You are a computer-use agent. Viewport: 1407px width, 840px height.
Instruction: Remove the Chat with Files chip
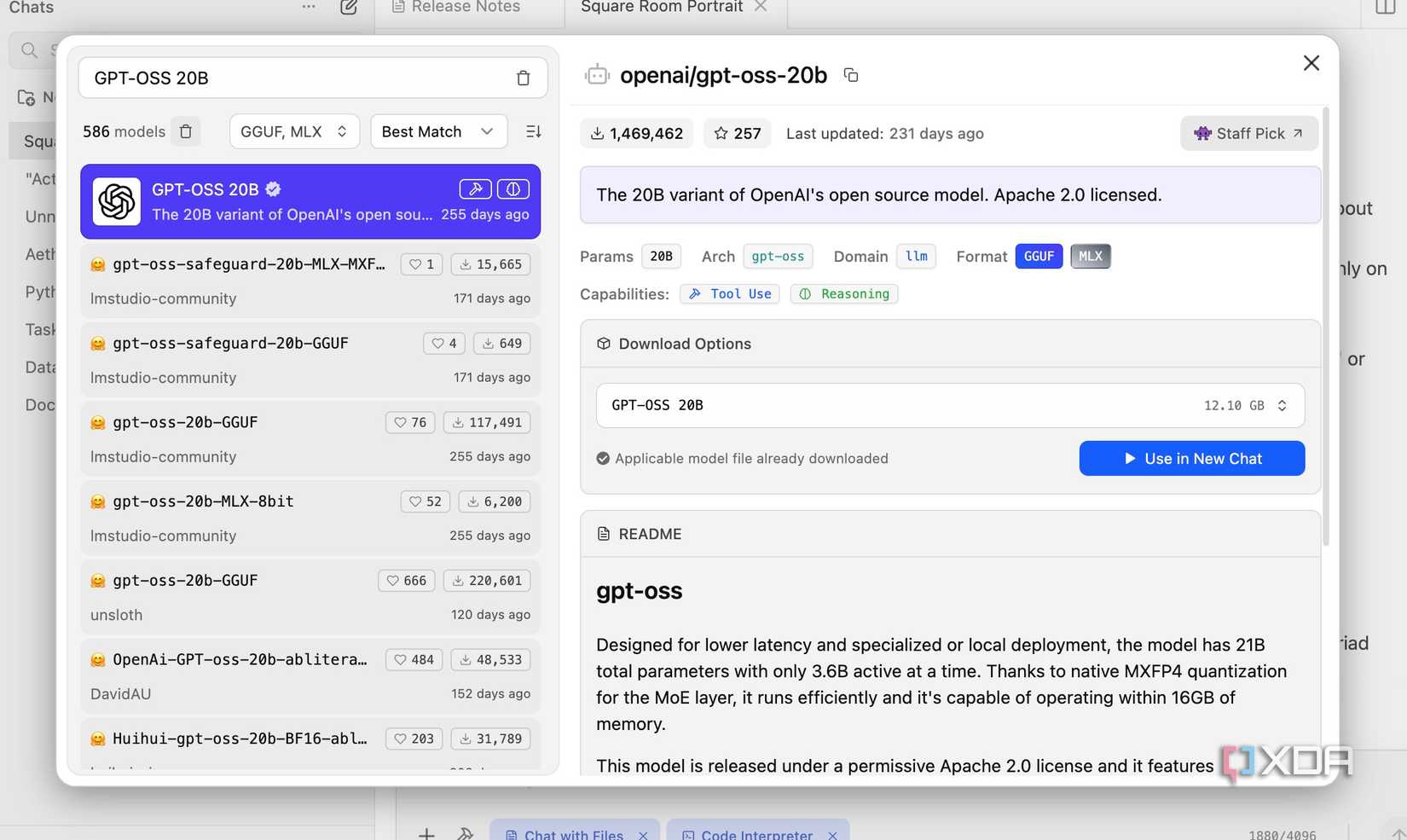pyautogui.click(x=643, y=835)
